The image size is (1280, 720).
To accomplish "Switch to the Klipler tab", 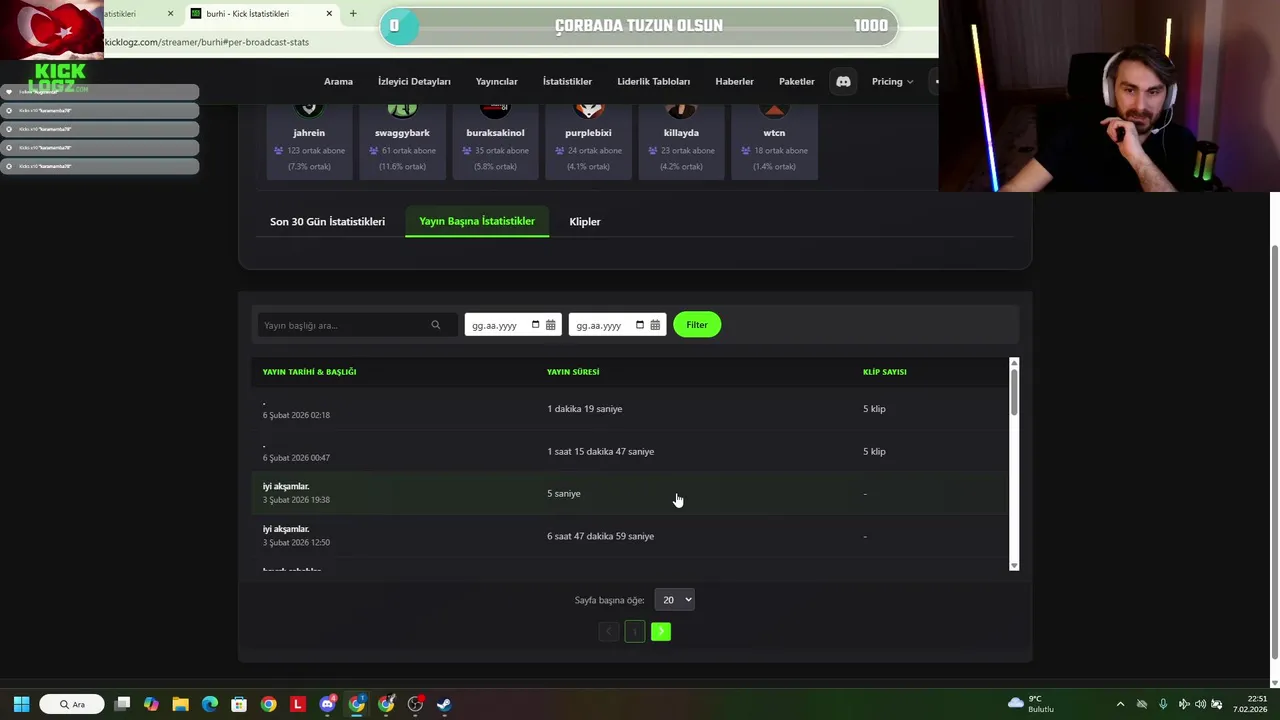I will click(585, 221).
